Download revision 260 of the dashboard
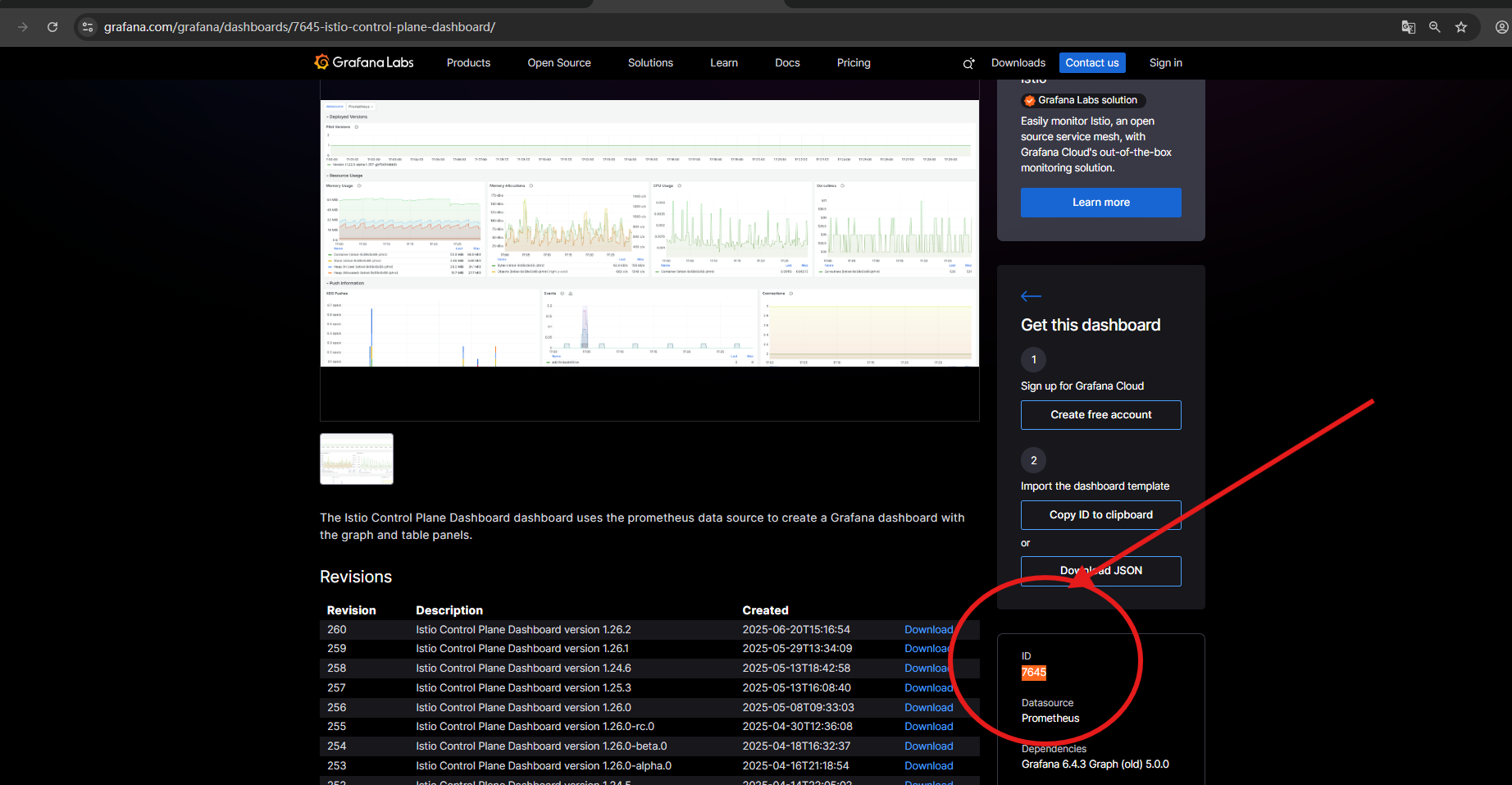 [x=928, y=630]
